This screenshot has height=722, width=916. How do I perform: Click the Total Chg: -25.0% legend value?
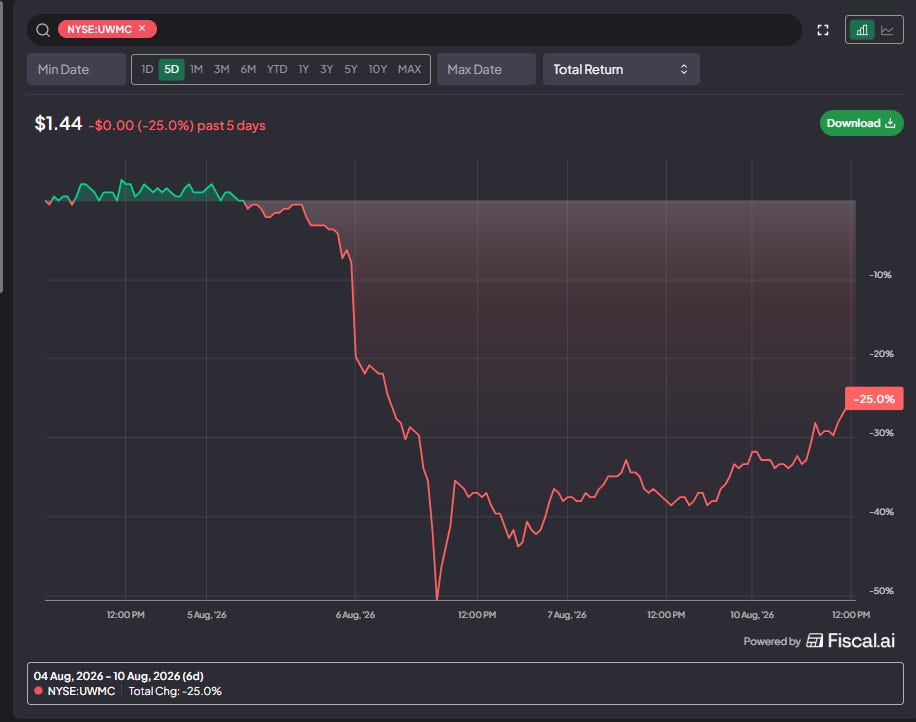[175, 691]
